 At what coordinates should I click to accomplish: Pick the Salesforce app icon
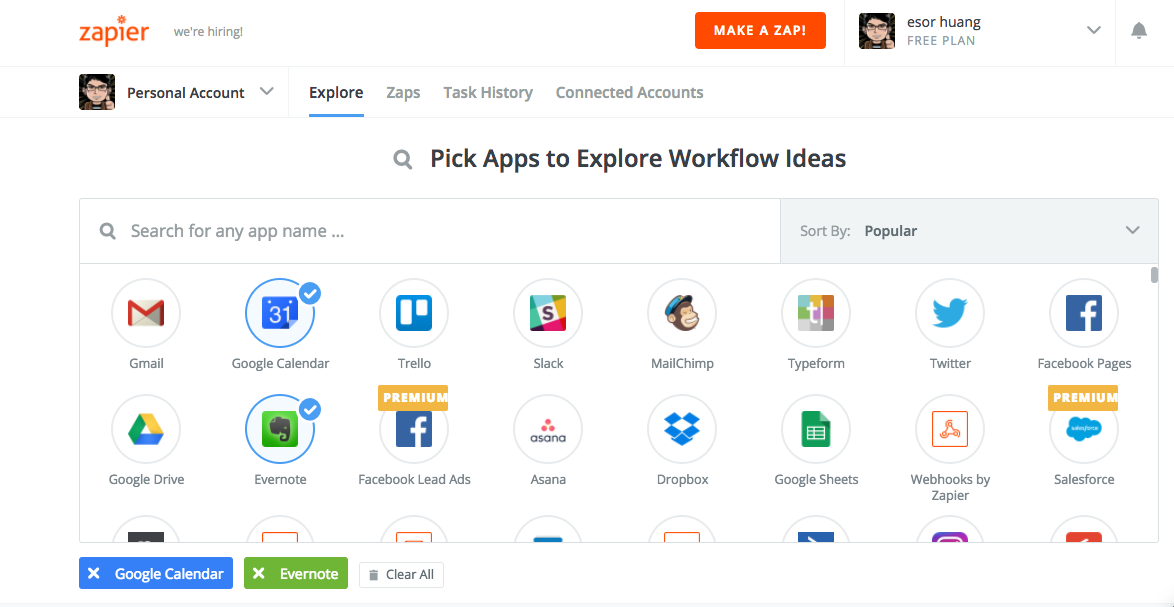pos(1084,429)
